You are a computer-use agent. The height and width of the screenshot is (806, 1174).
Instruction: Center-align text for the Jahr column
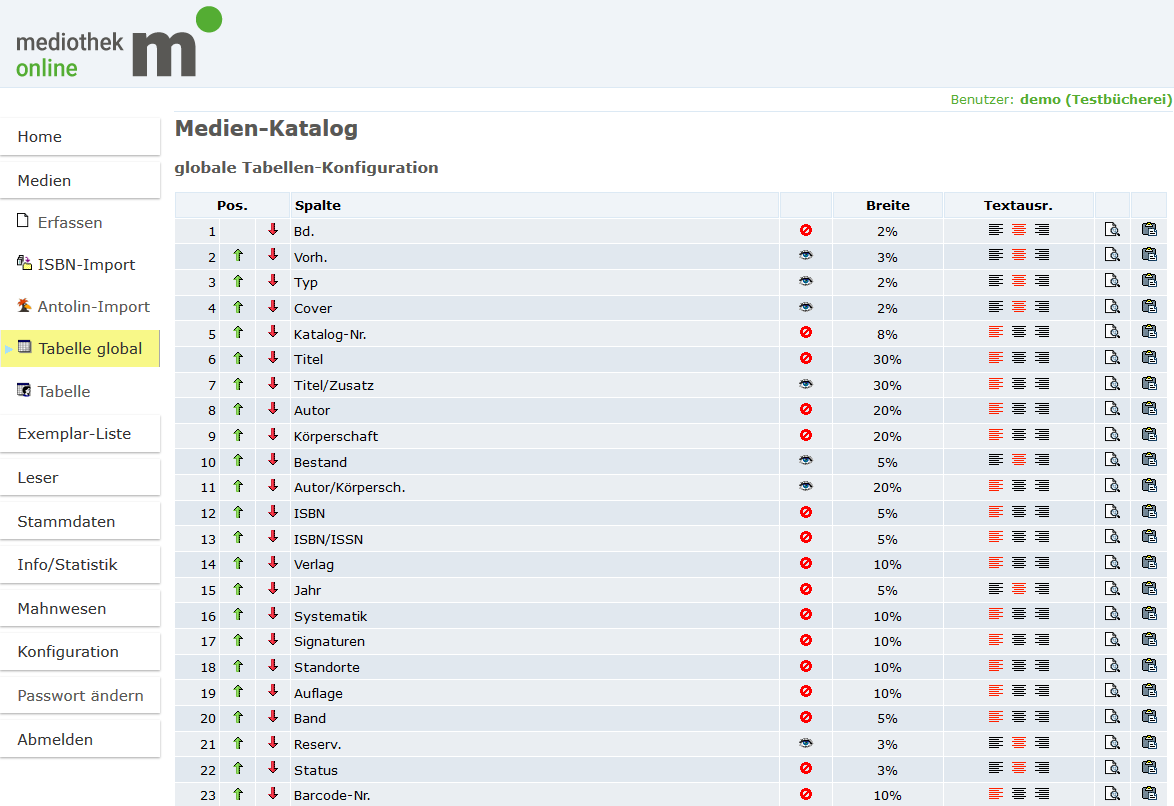coord(1018,589)
